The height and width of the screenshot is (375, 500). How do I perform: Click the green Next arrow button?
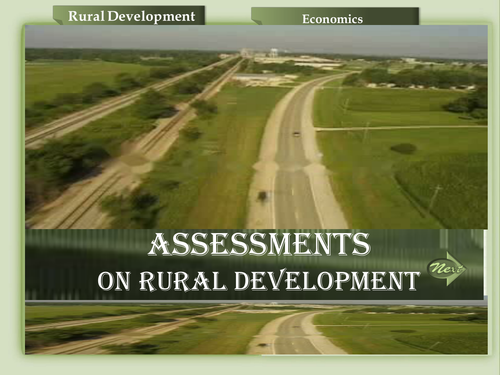447,268
